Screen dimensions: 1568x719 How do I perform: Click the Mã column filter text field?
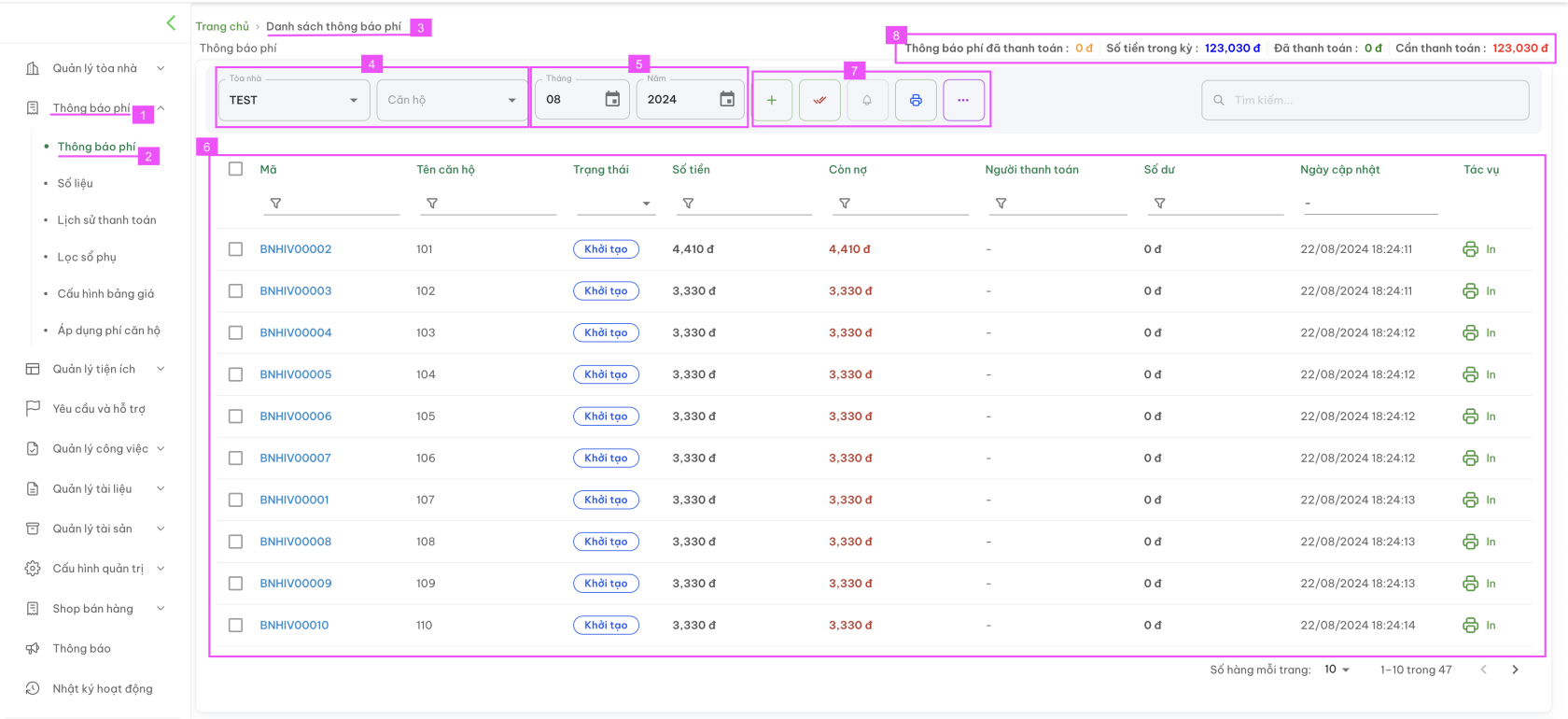331,204
